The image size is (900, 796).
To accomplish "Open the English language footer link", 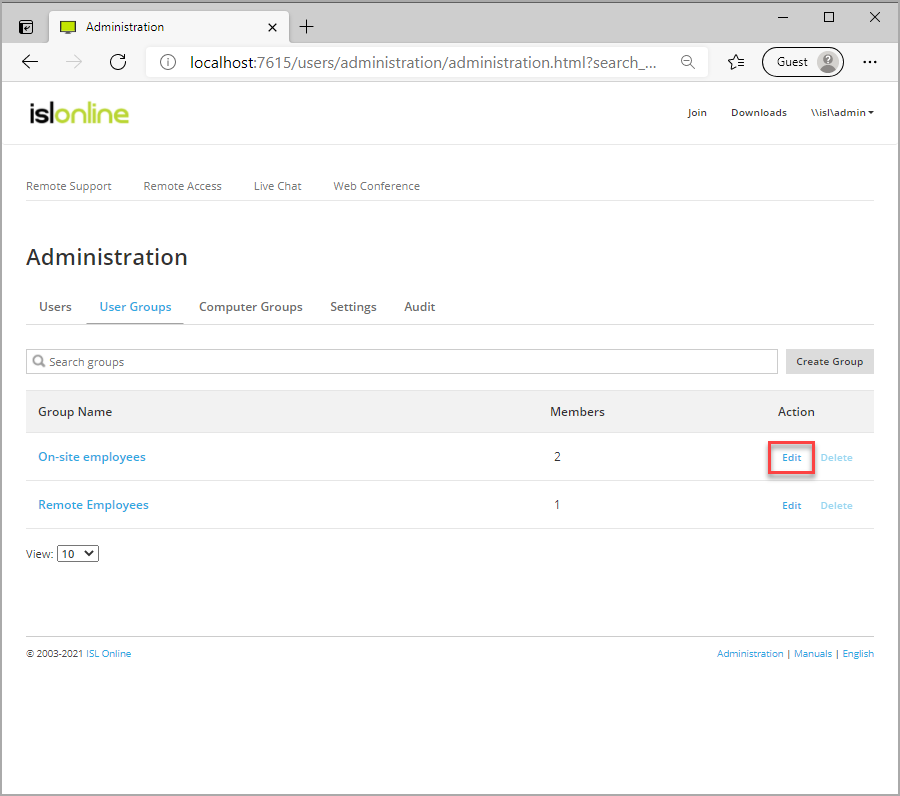I will click(858, 654).
